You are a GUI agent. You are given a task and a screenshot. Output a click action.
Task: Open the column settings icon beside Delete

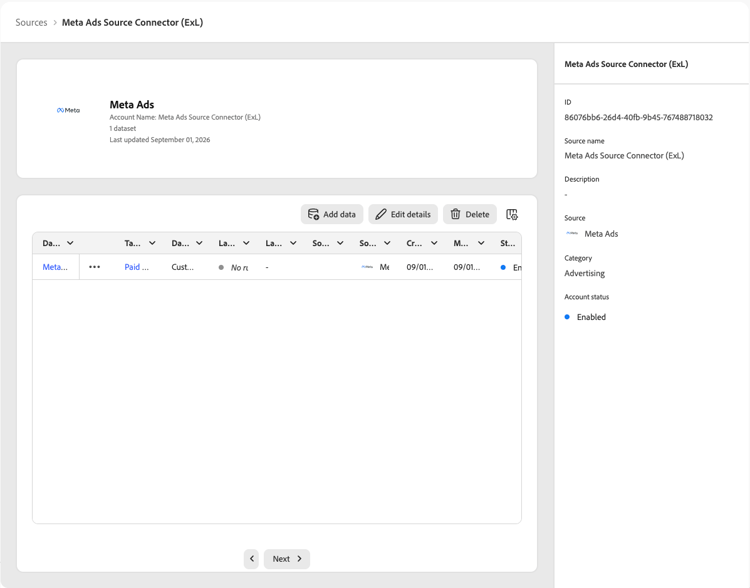(x=512, y=214)
